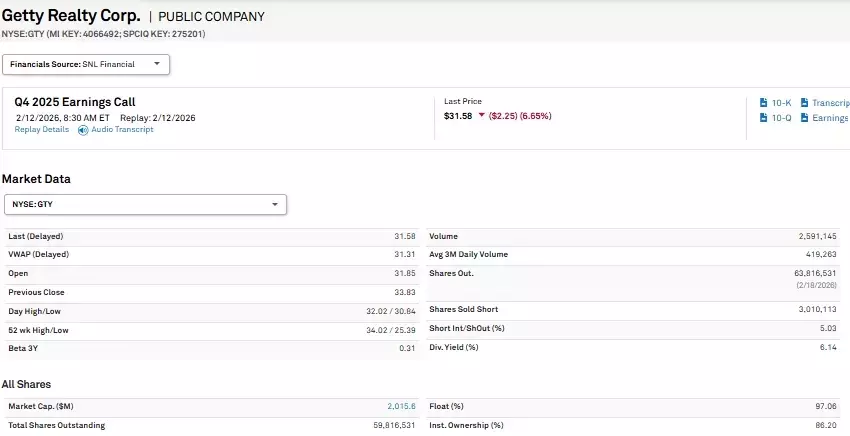The height and width of the screenshot is (436, 850).
Task: Open the Audio Transcript link
Action: 122,129
